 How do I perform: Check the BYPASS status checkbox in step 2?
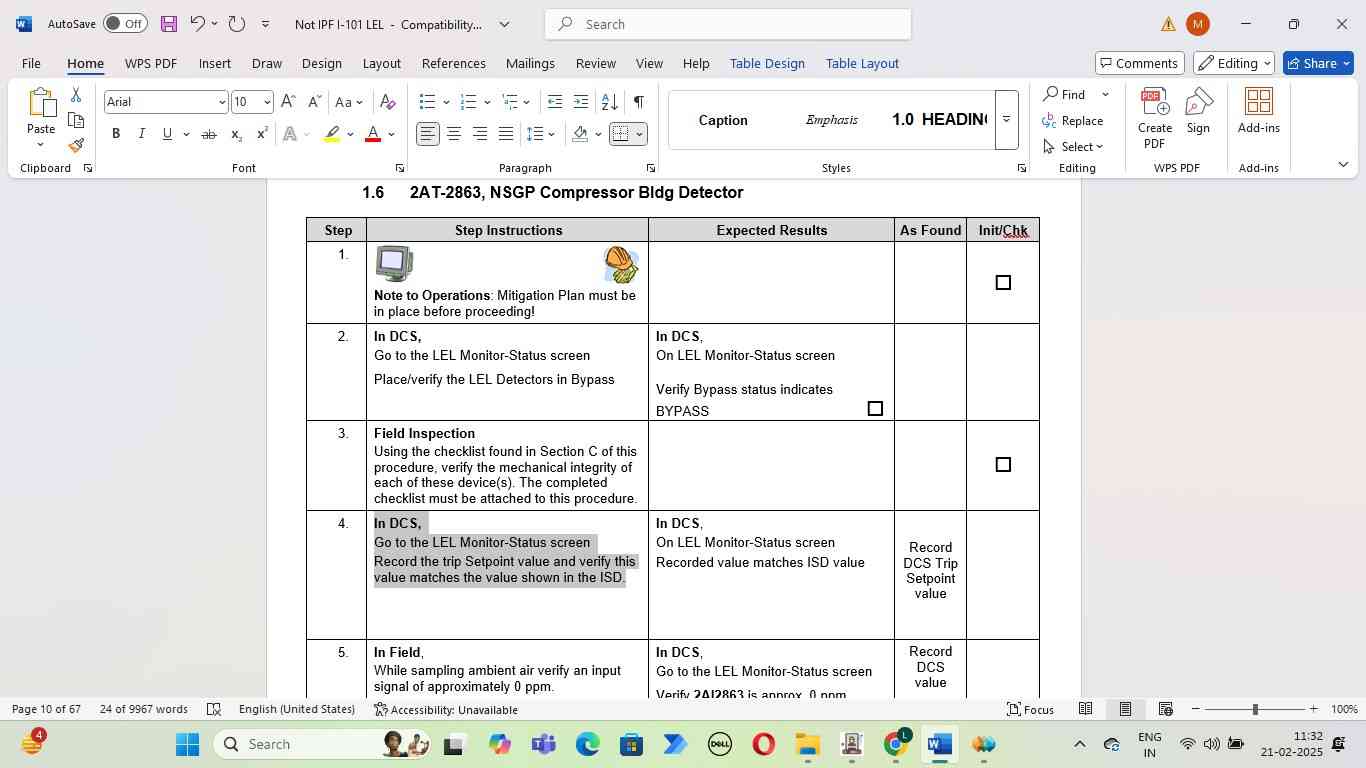click(875, 409)
